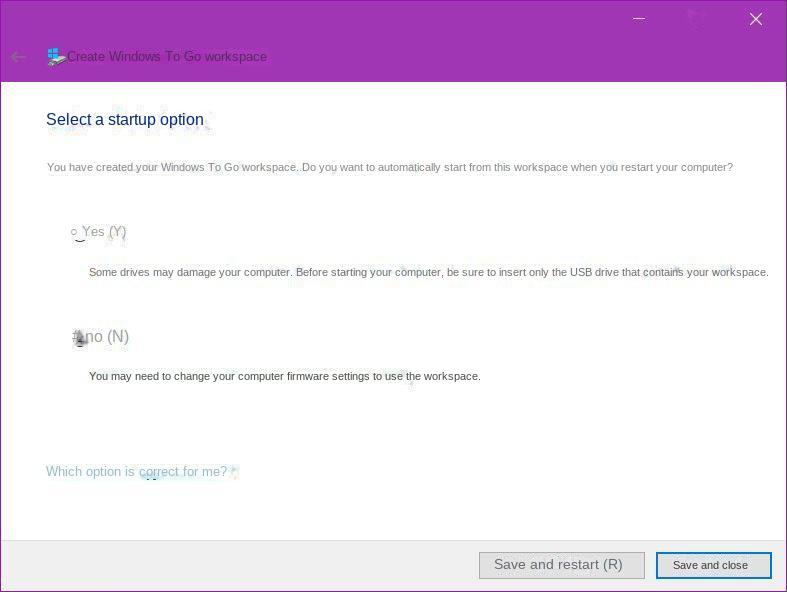Close the Windows To Go wizard

tap(756, 19)
